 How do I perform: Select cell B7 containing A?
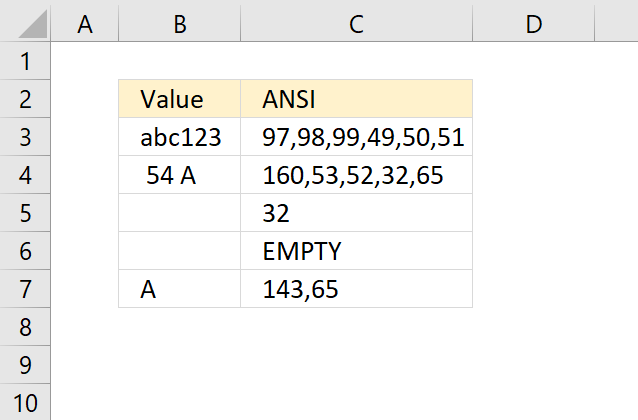[179, 289]
